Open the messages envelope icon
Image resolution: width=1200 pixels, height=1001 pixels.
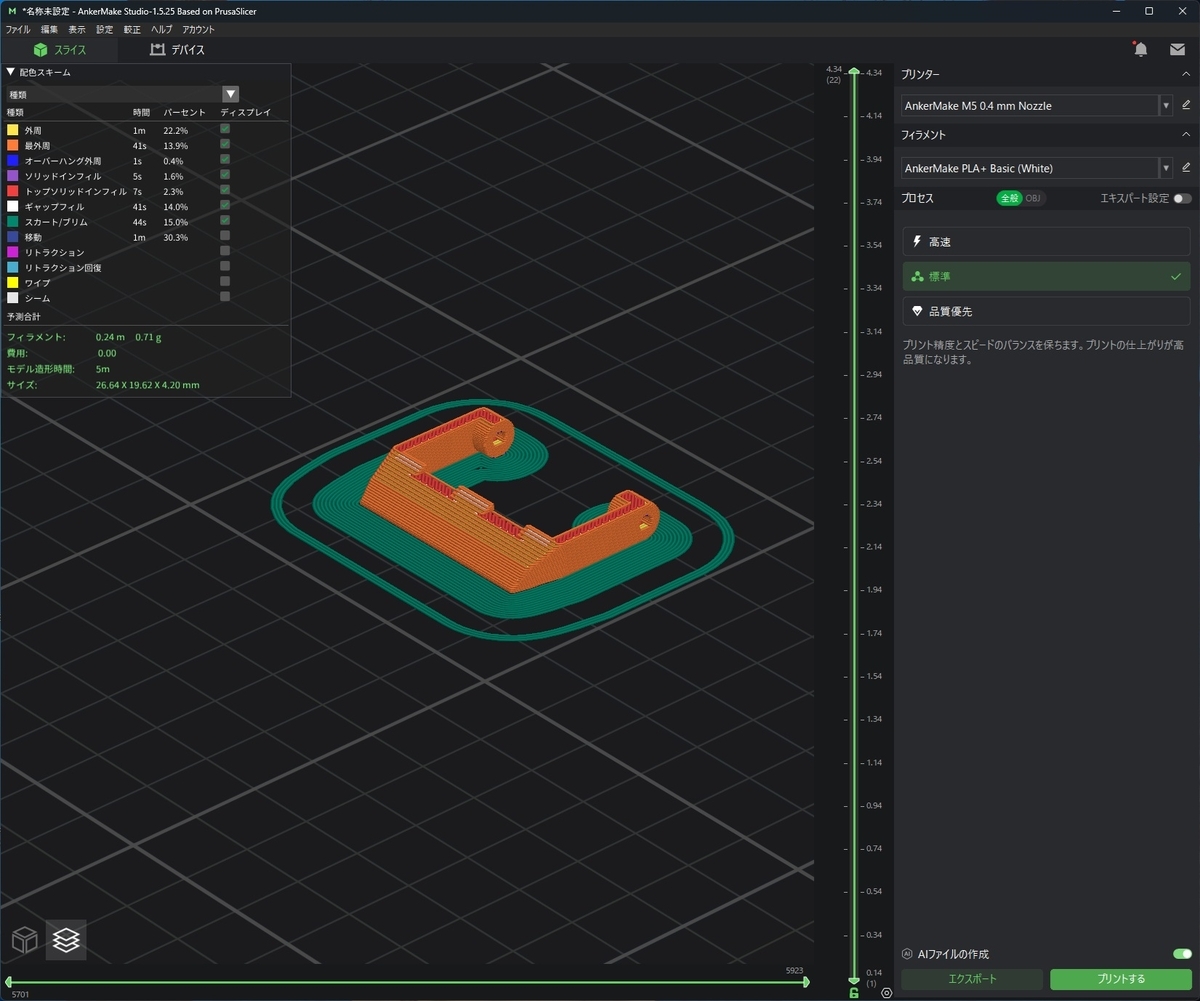pos(1177,50)
